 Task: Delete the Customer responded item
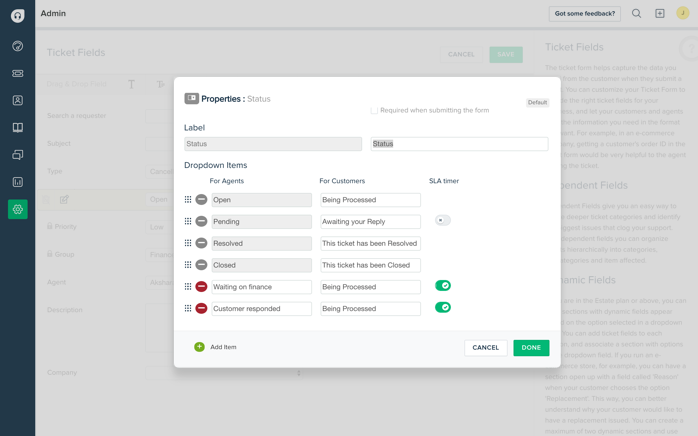click(x=201, y=308)
